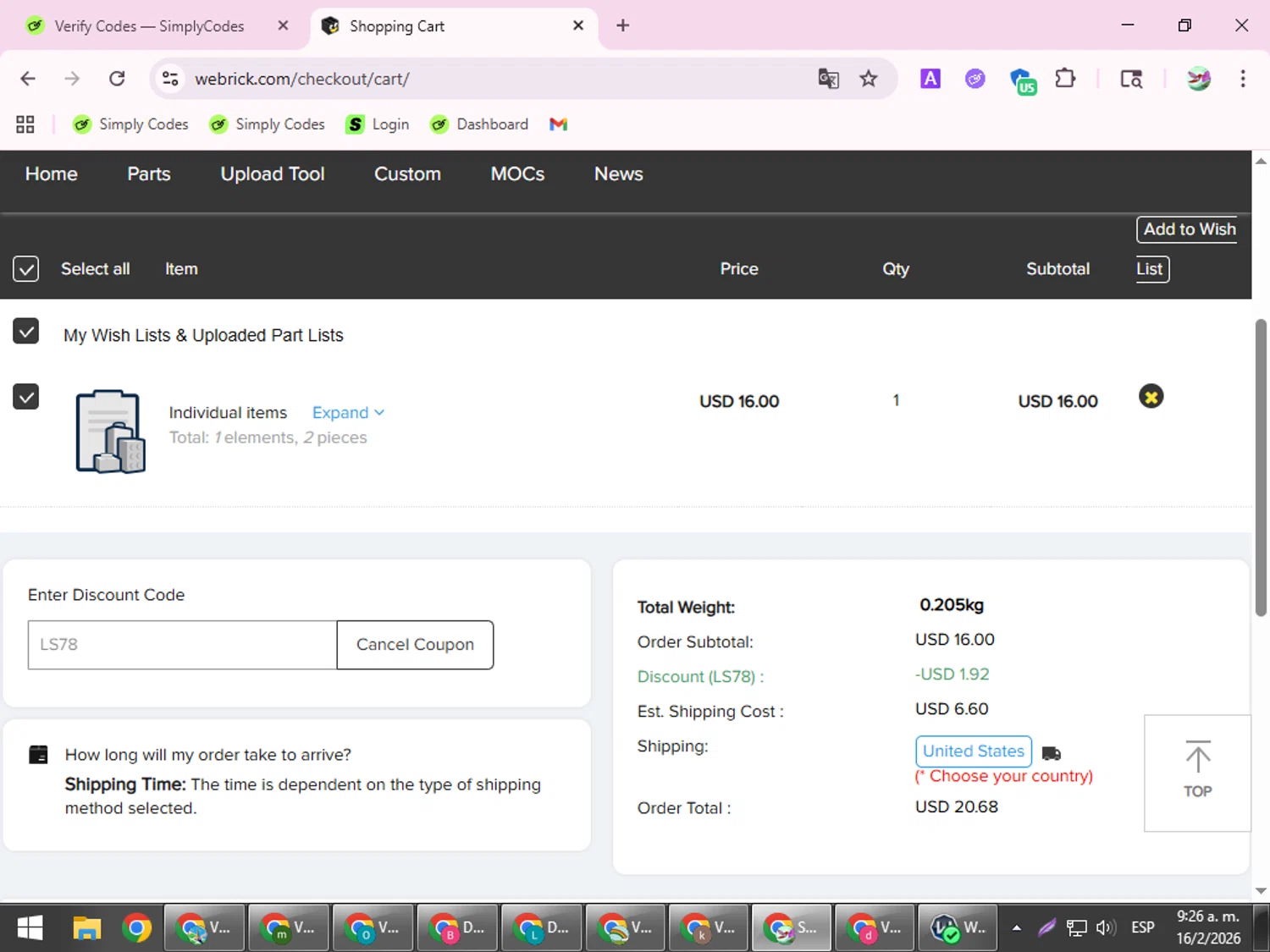Click the Chrome icon in taskbar
Screen dimensions: 1270x952
136,928
